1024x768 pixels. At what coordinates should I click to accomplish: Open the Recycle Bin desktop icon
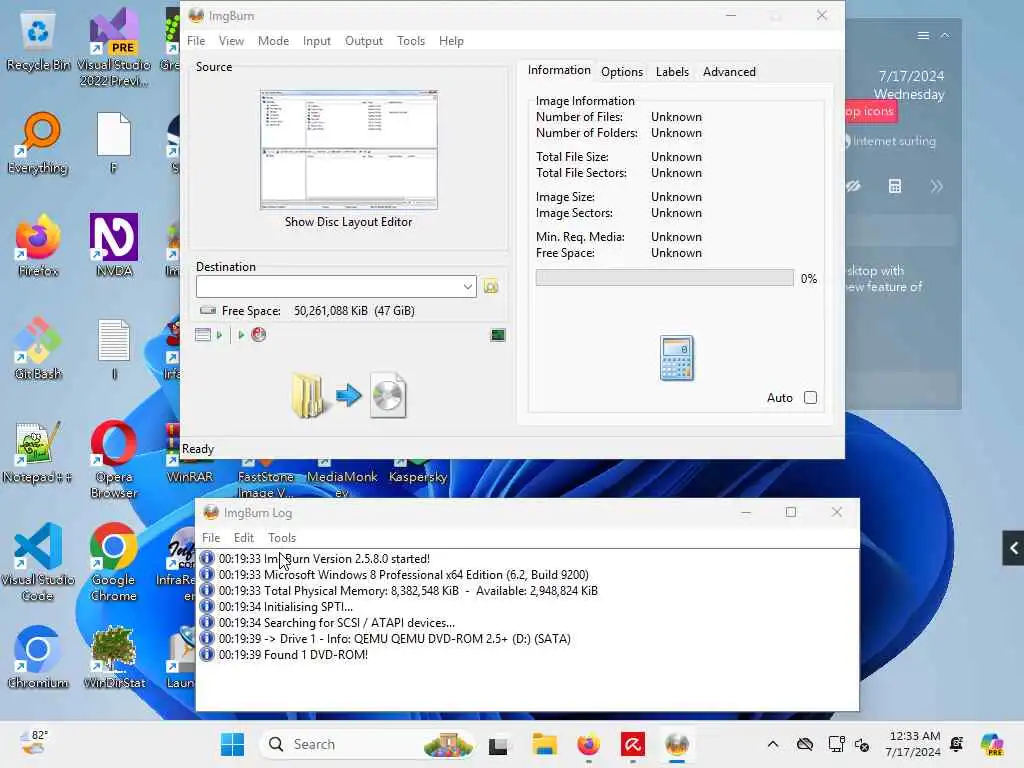[38, 40]
